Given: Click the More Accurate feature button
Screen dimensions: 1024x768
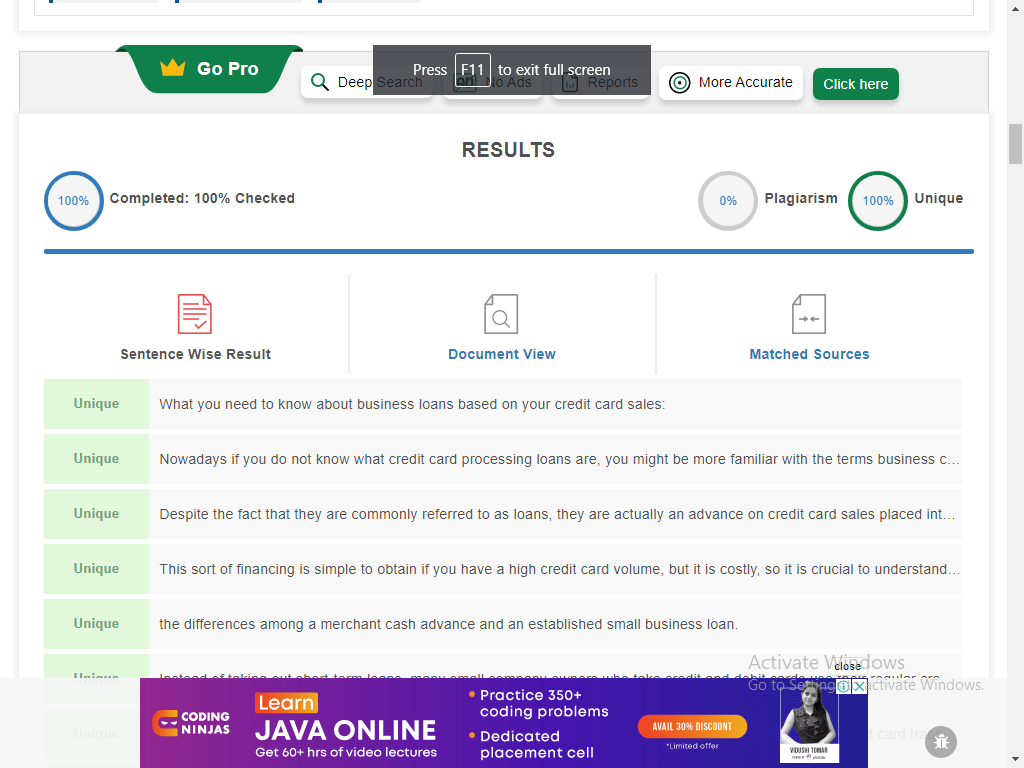Looking at the screenshot, I should pyautogui.click(x=731, y=83).
